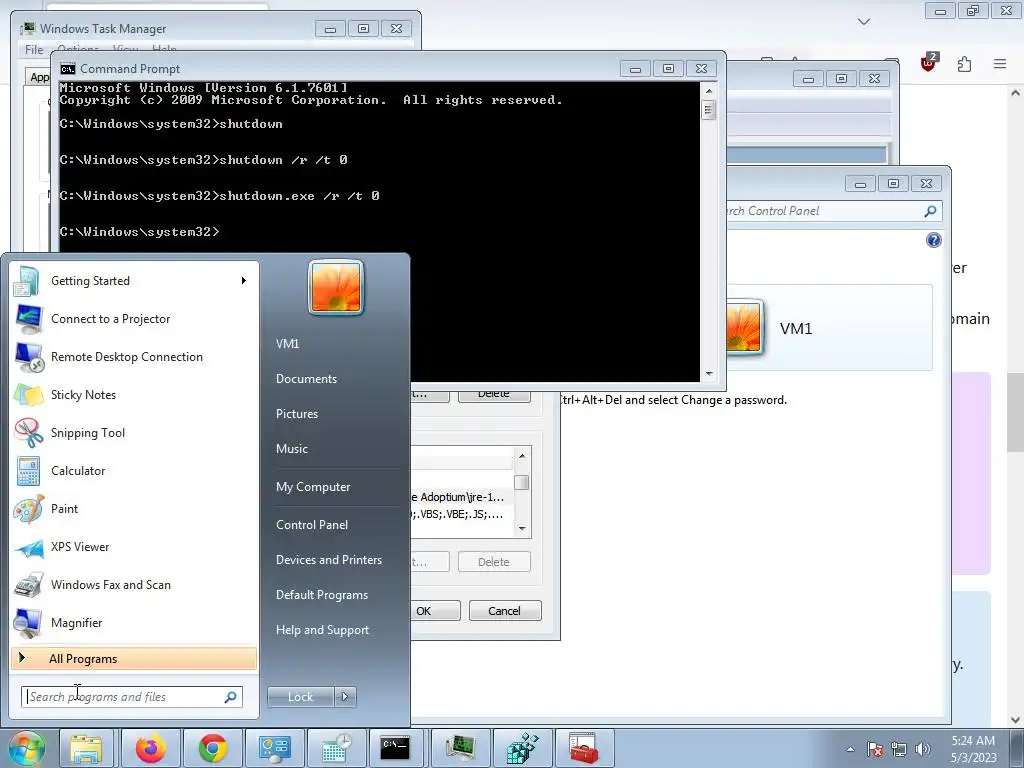
Task: Launch Calculator from Start menu
Action: (134, 471)
